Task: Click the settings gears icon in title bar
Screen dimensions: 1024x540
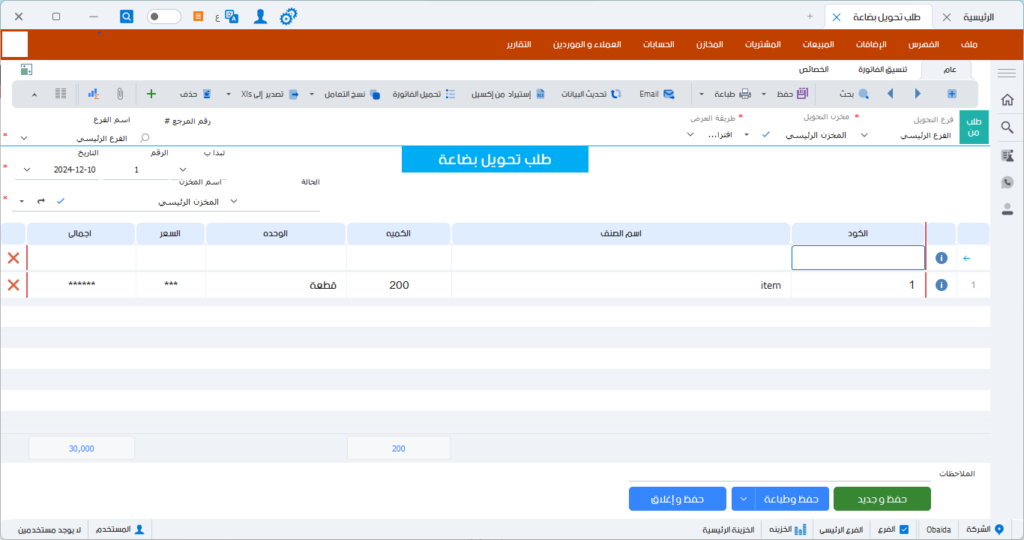Action: point(288,17)
